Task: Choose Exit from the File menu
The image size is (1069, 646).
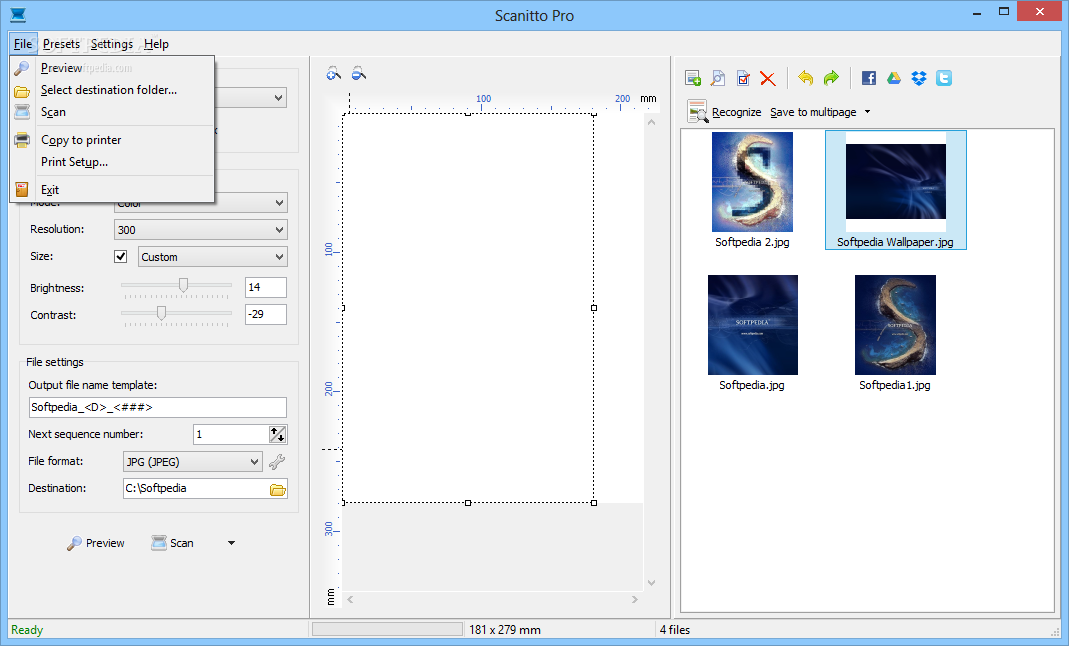Action: [112, 189]
